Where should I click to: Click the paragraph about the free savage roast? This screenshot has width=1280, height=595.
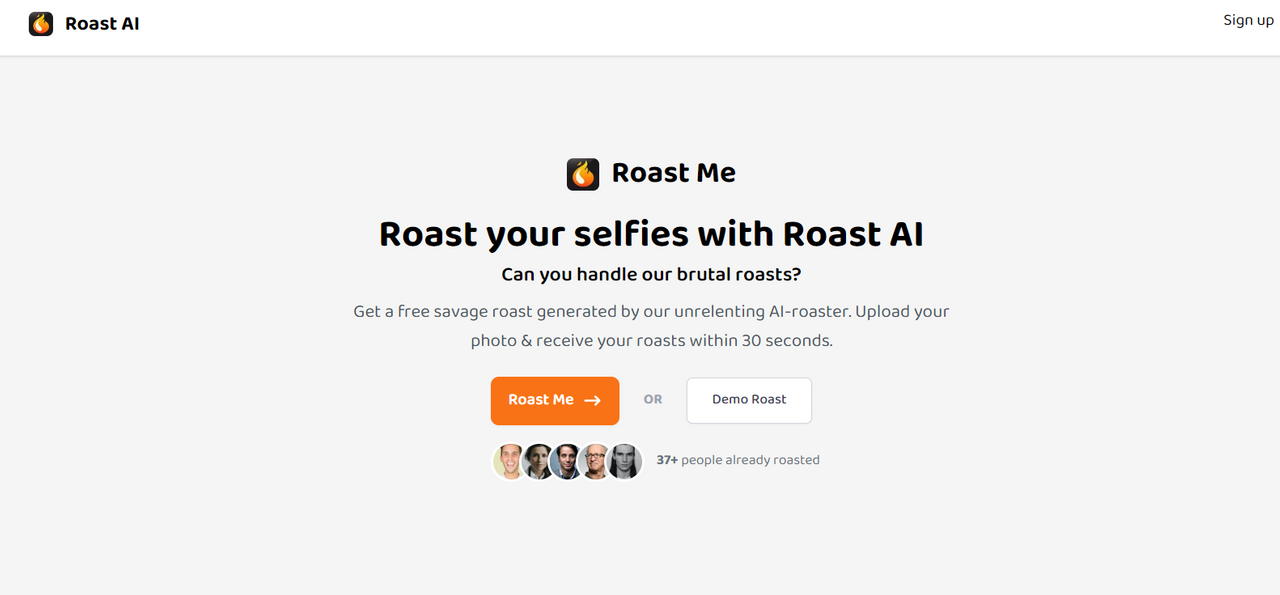(x=651, y=326)
